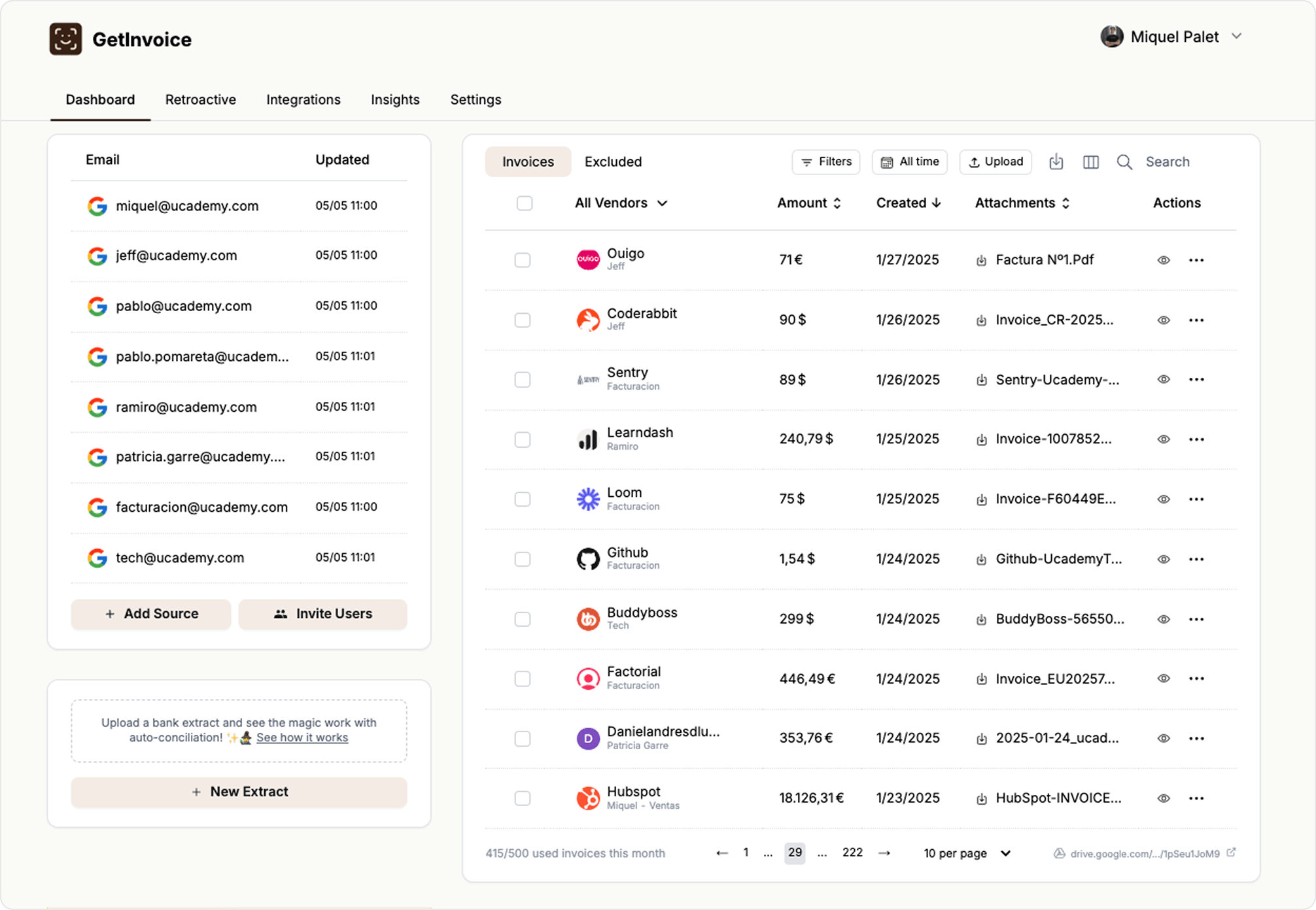Click the Loom vendor logo
This screenshot has height=910, width=1316.
pos(588,499)
